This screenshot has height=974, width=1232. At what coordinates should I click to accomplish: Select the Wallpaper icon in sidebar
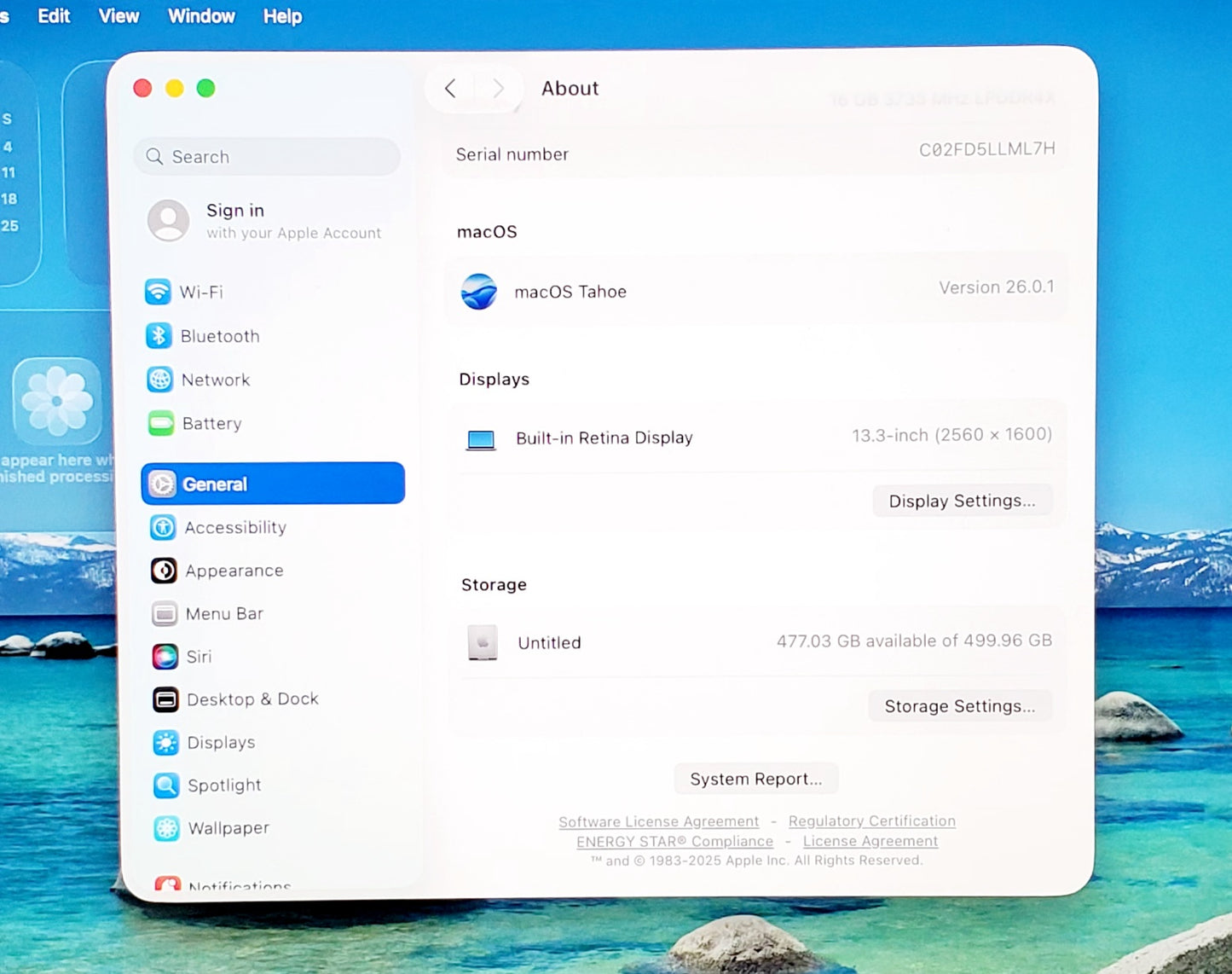tap(166, 828)
